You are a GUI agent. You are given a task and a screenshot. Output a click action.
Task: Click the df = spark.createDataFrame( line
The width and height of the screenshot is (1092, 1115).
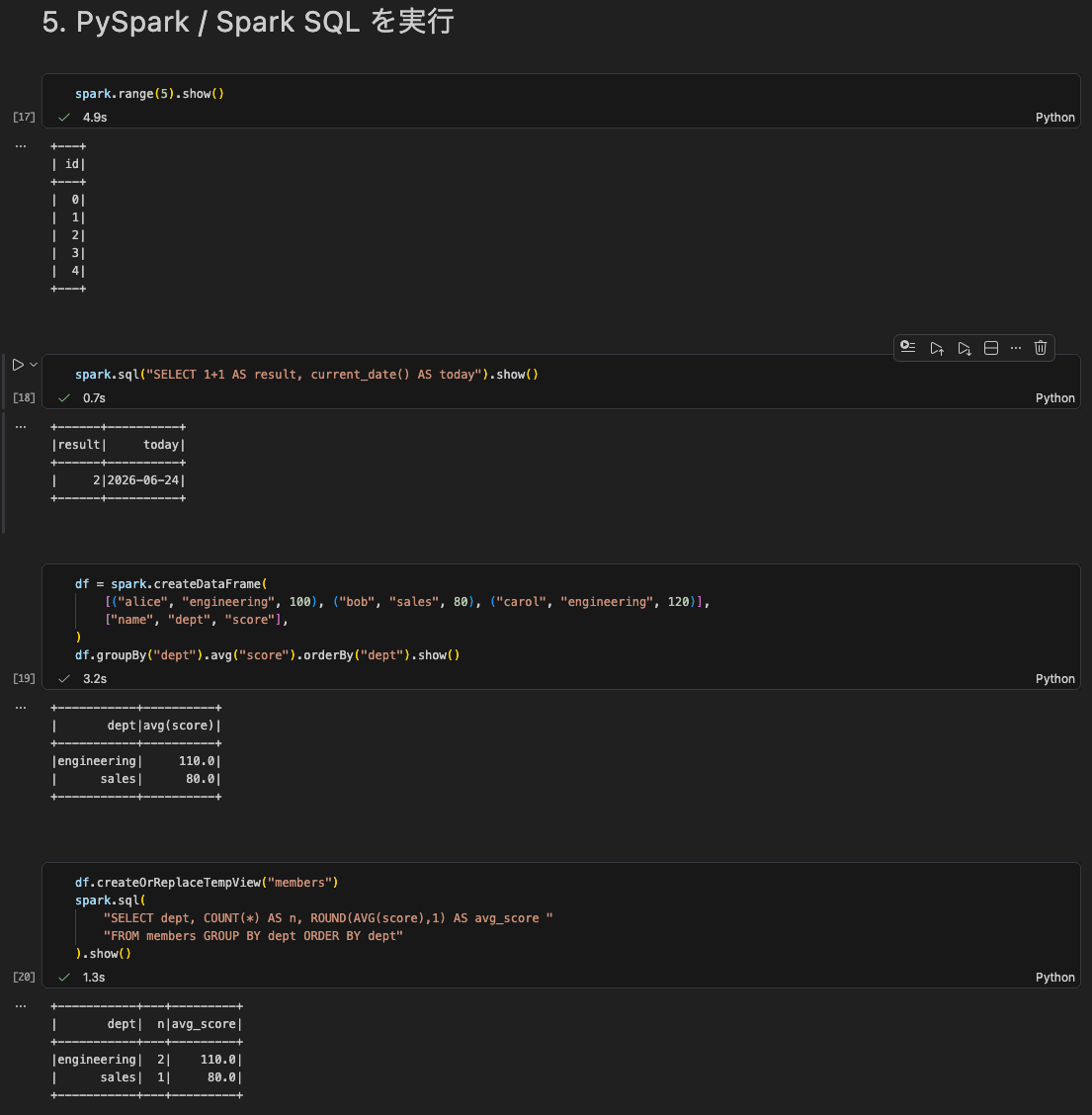point(171,584)
